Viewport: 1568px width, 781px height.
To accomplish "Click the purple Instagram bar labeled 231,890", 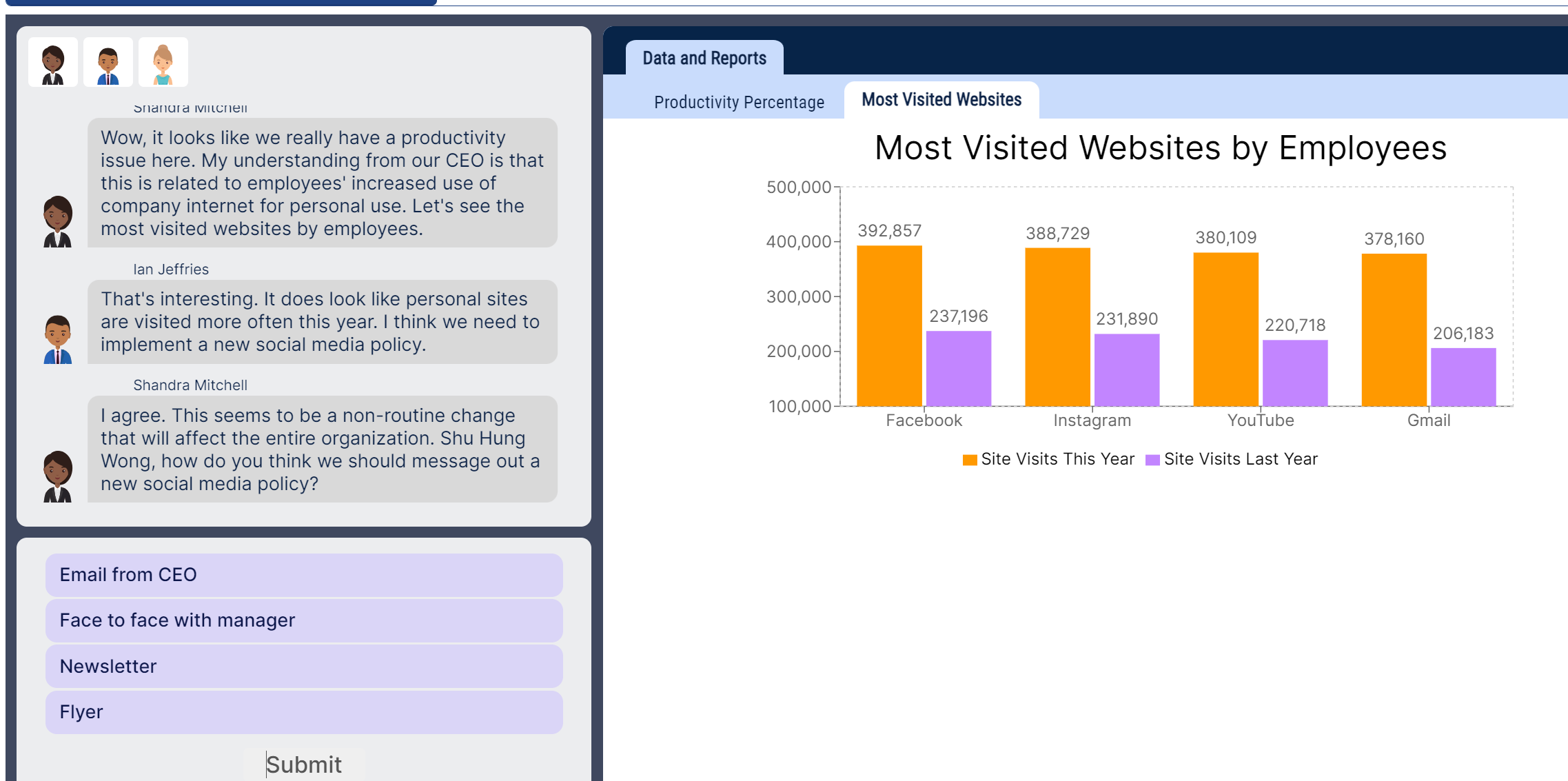I will 1127,370.
